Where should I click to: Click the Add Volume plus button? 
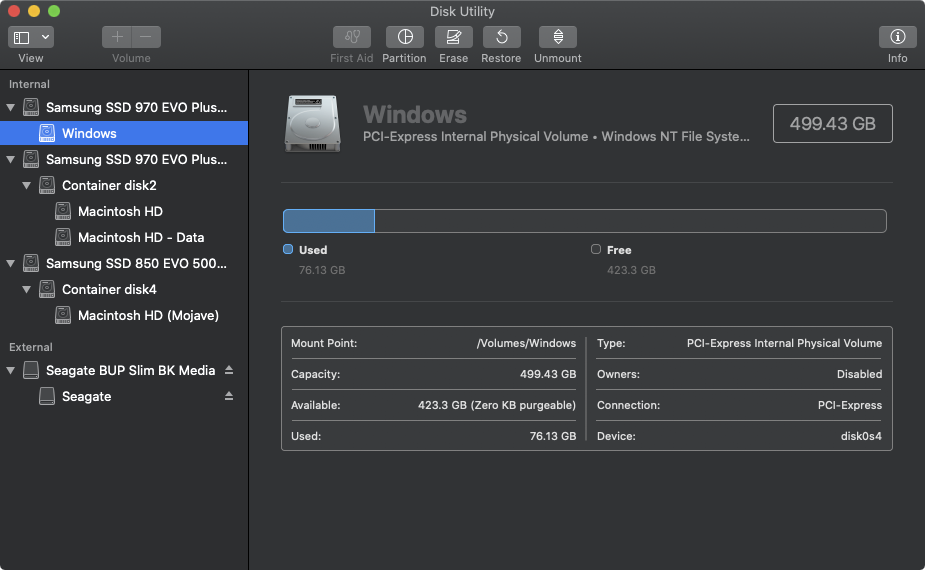(117, 37)
